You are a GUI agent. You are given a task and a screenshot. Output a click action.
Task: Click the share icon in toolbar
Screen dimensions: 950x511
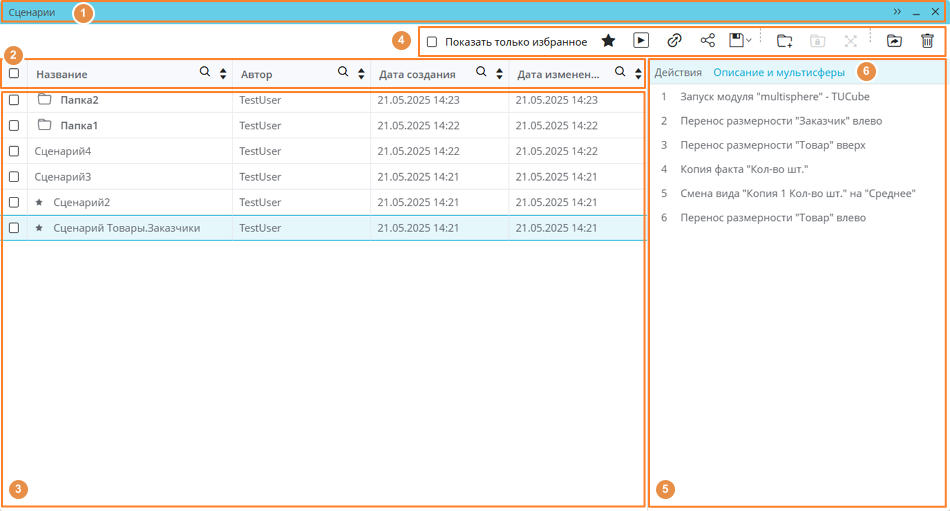708,41
